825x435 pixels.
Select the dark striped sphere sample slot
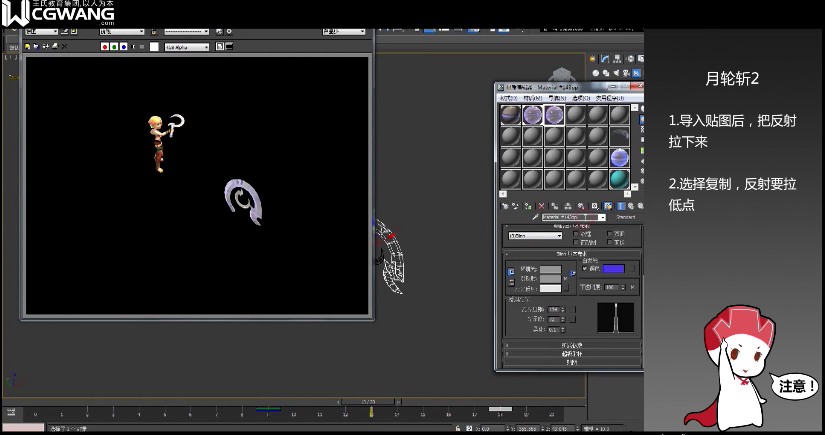click(510, 115)
